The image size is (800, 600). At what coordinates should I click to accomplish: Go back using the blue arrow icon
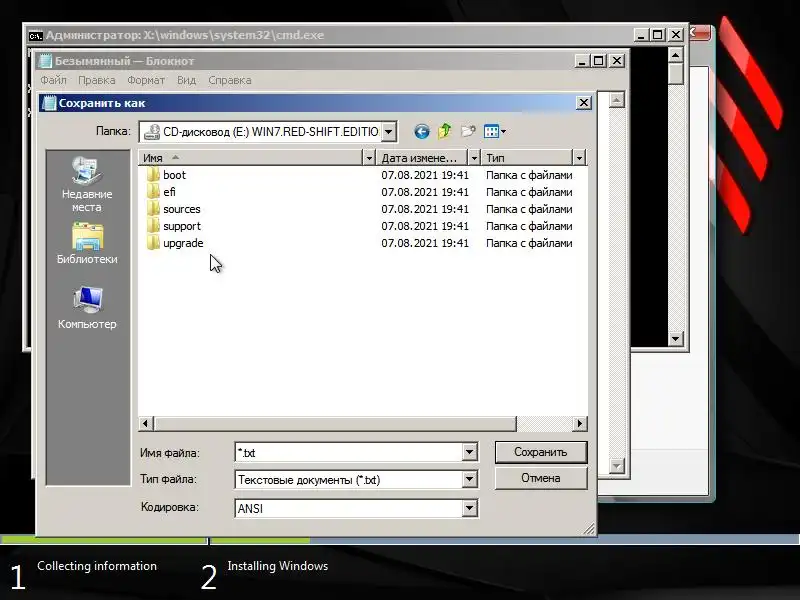pyautogui.click(x=421, y=132)
